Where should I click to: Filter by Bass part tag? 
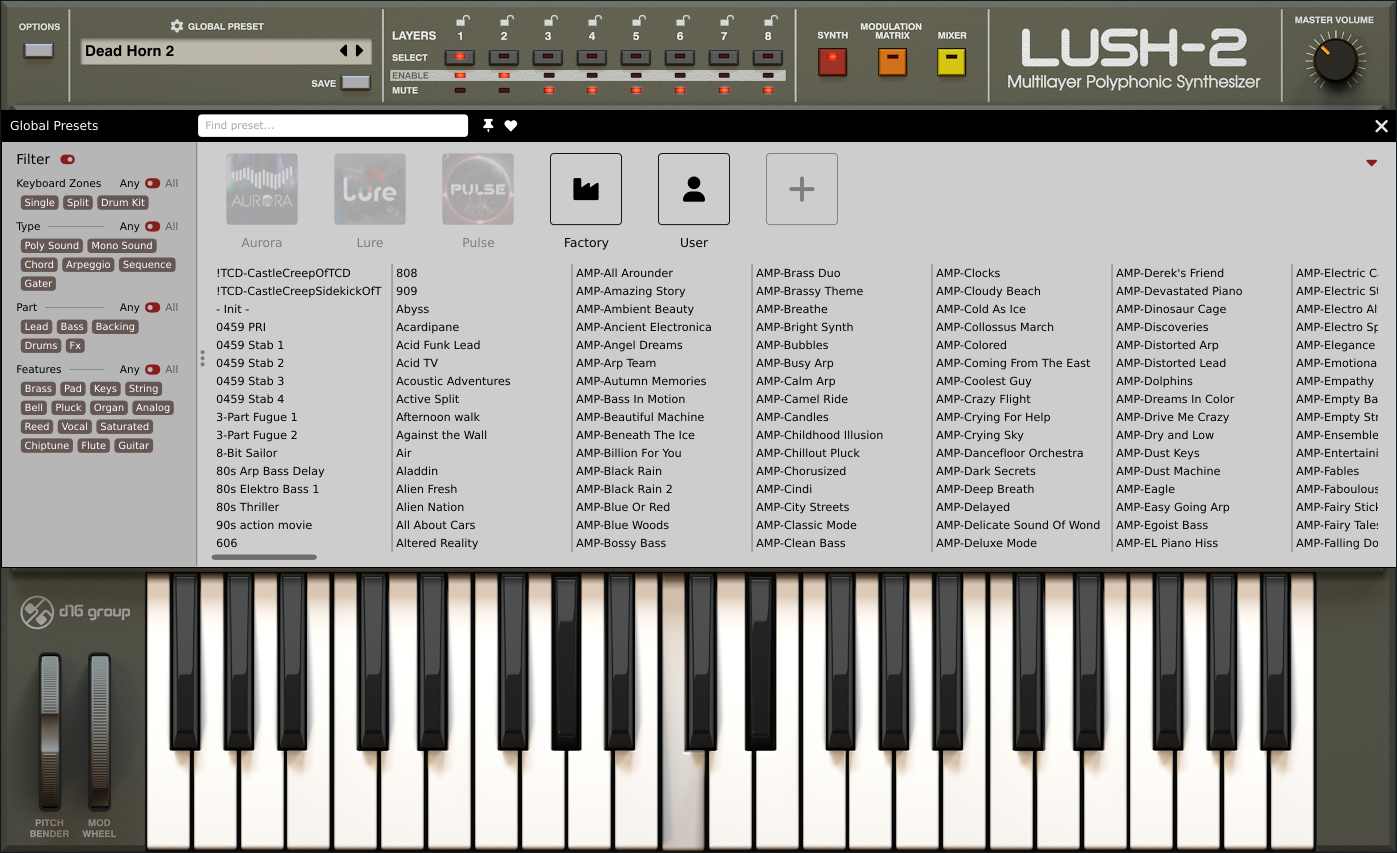[x=72, y=326]
